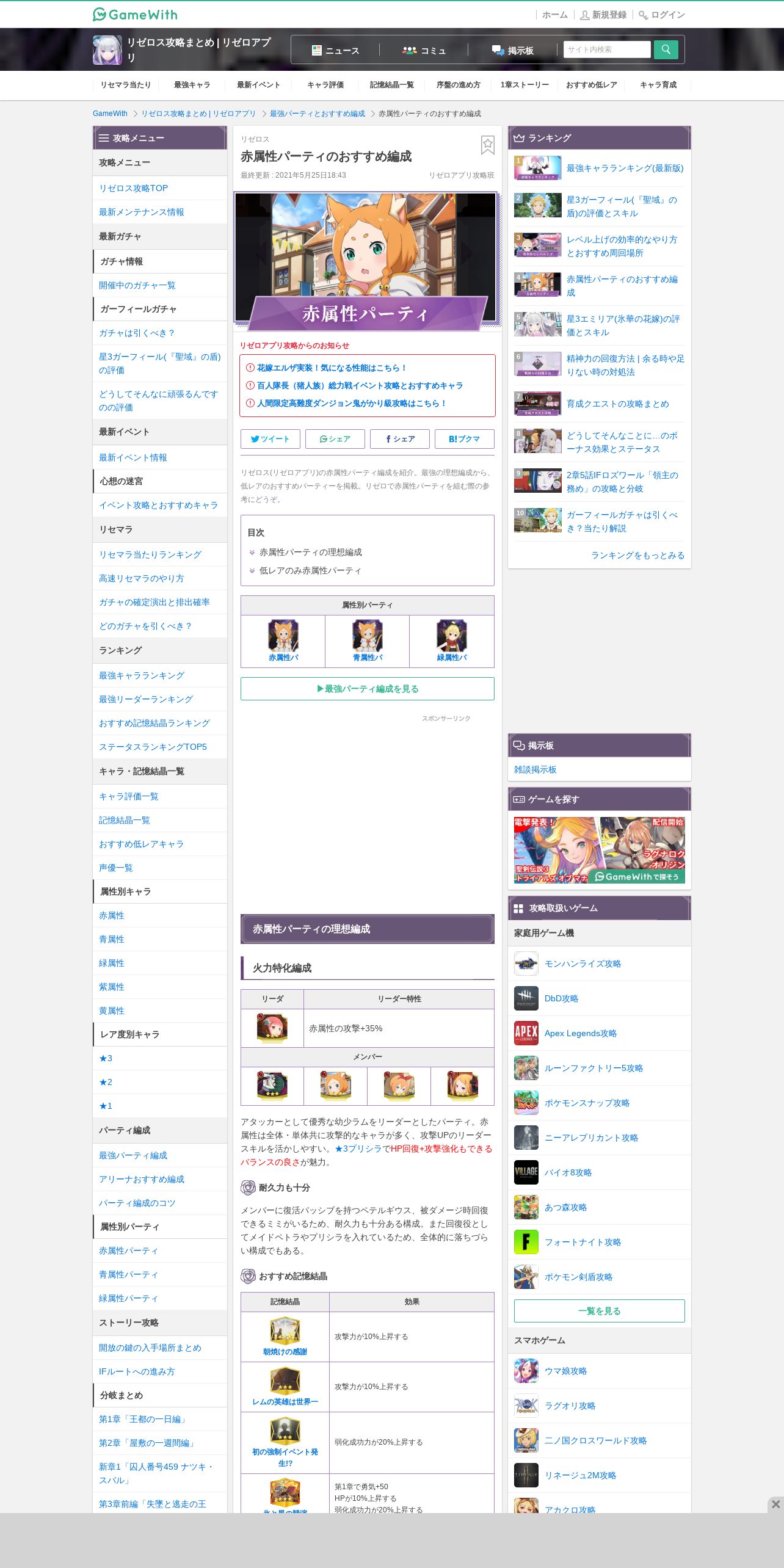The width and height of the screenshot is (784, 1568).
Task: Close the bottom ad banner
Action: [775, 1504]
